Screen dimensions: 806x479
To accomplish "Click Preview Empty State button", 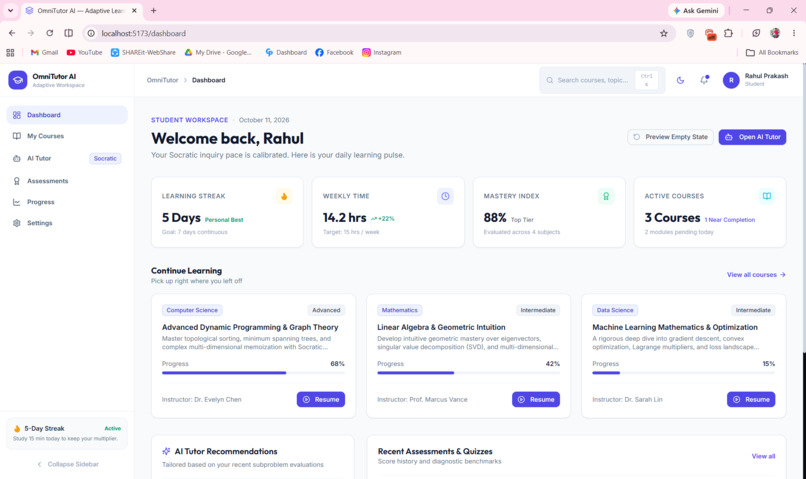I will 670,137.
